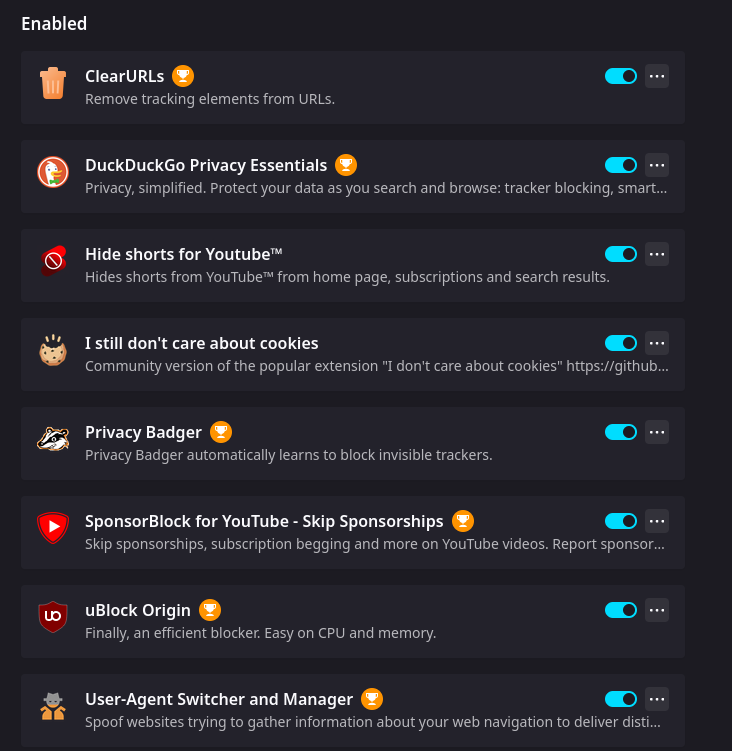Click the ClearURLs trash can icon
This screenshot has height=751, width=732.
pos(53,83)
